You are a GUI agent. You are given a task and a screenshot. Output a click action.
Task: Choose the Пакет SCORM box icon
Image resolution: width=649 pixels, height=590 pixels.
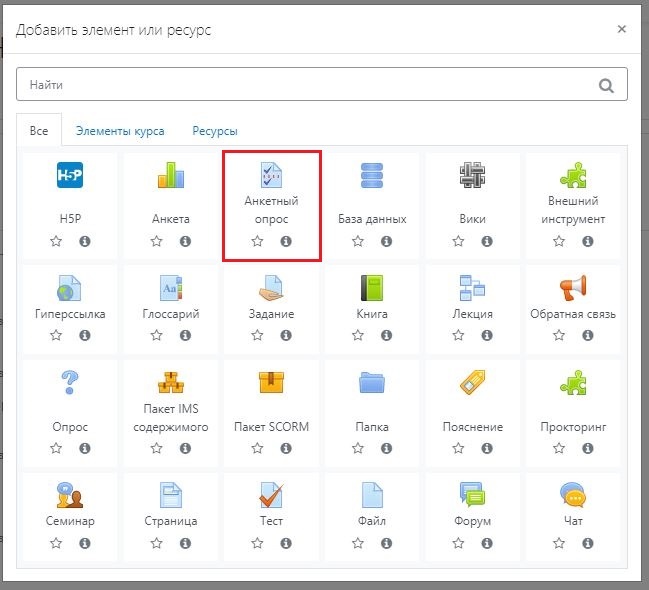click(x=271, y=382)
